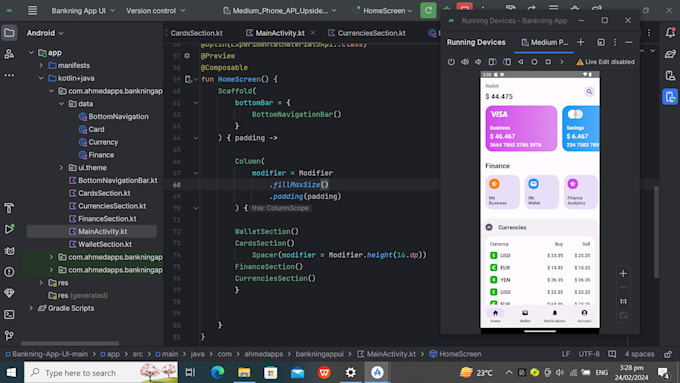680x383 pixels.
Task: Open the Device Manager sidebar icon
Action: 670,75
